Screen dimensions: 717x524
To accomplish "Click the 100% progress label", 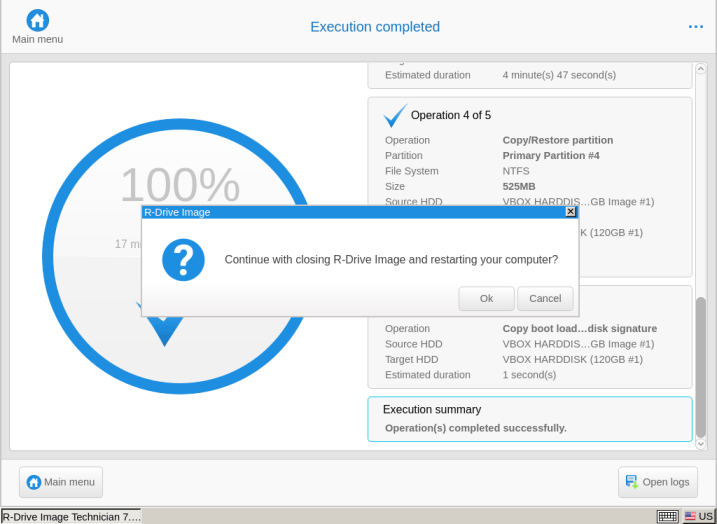I will (180, 185).
